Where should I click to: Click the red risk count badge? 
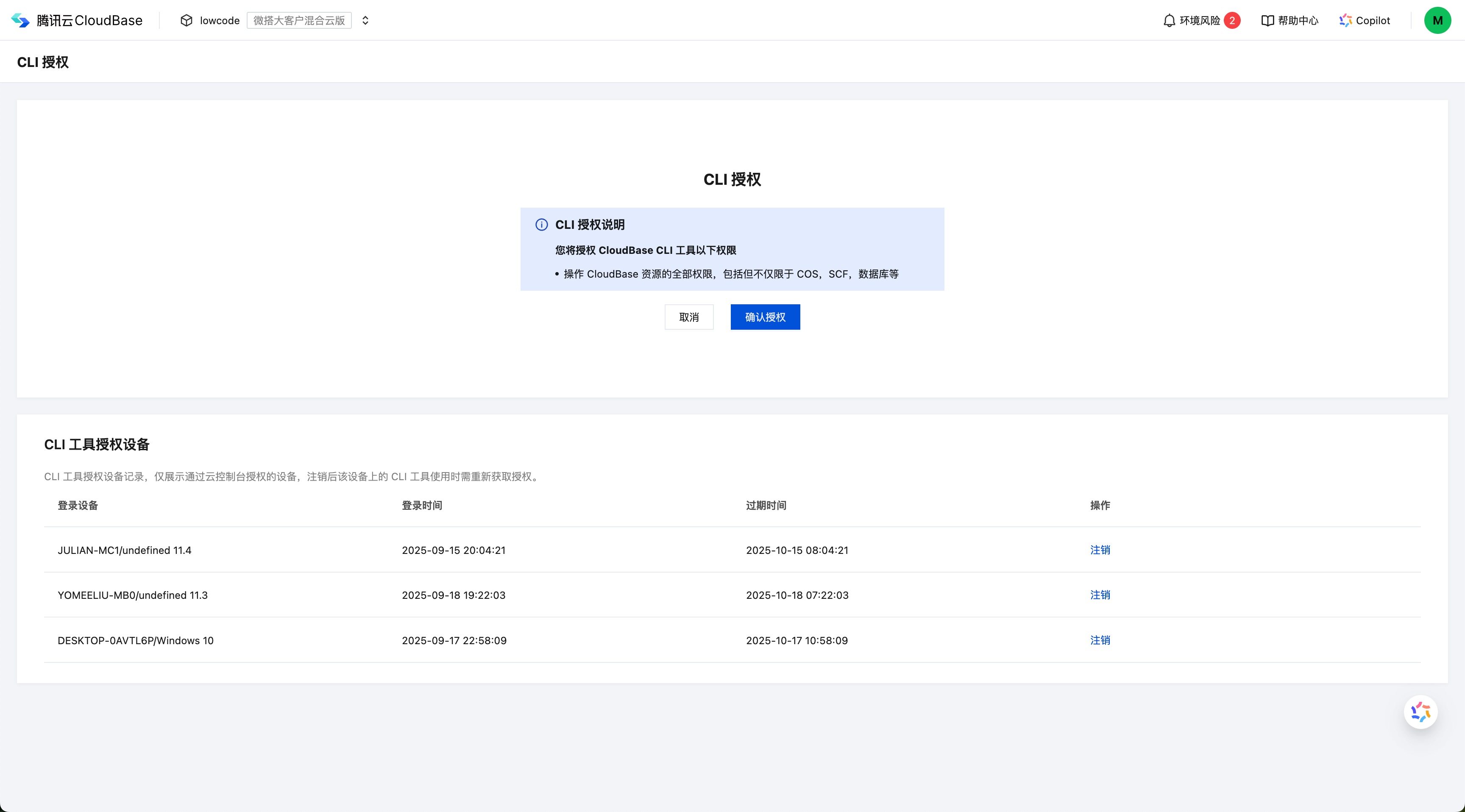click(1232, 20)
